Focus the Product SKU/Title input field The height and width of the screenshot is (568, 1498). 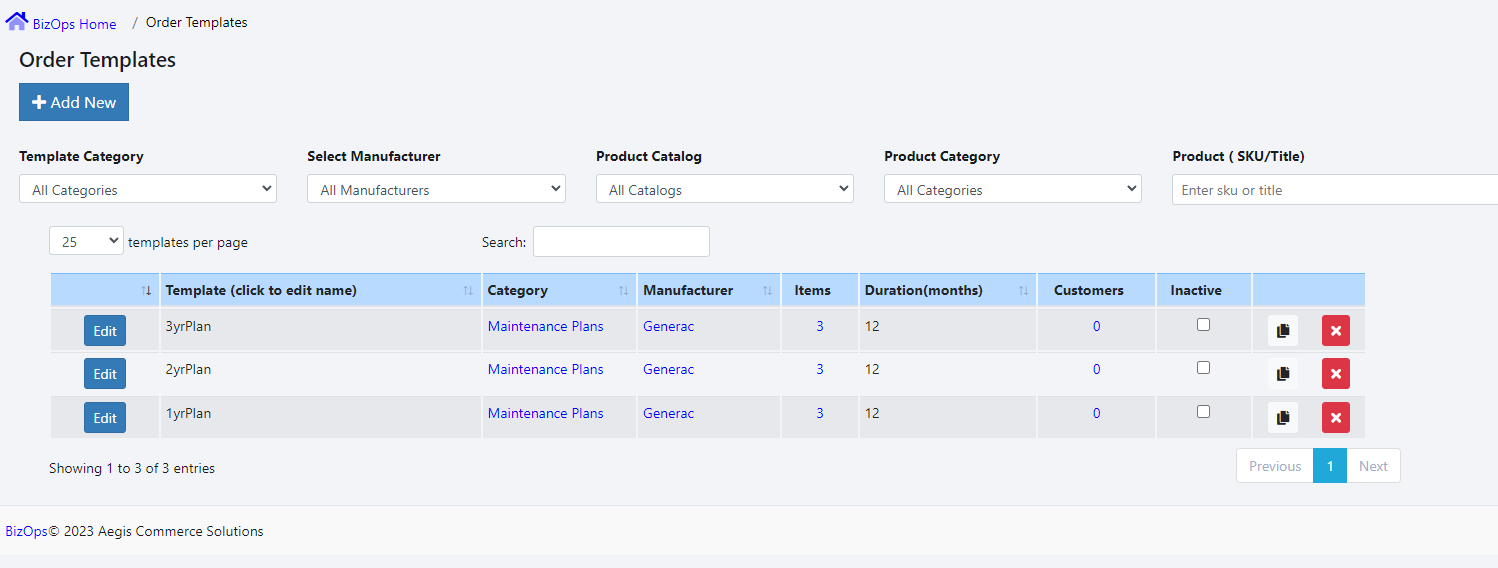point(1334,190)
